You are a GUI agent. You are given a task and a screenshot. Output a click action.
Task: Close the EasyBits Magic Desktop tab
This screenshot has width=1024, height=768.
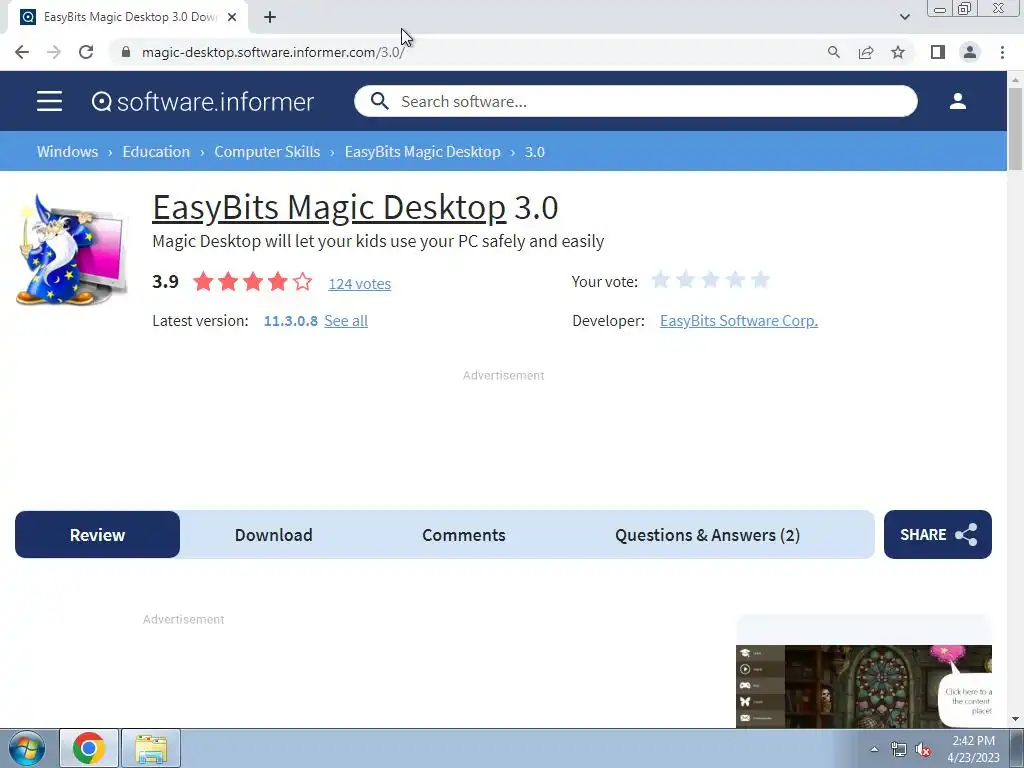click(232, 17)
